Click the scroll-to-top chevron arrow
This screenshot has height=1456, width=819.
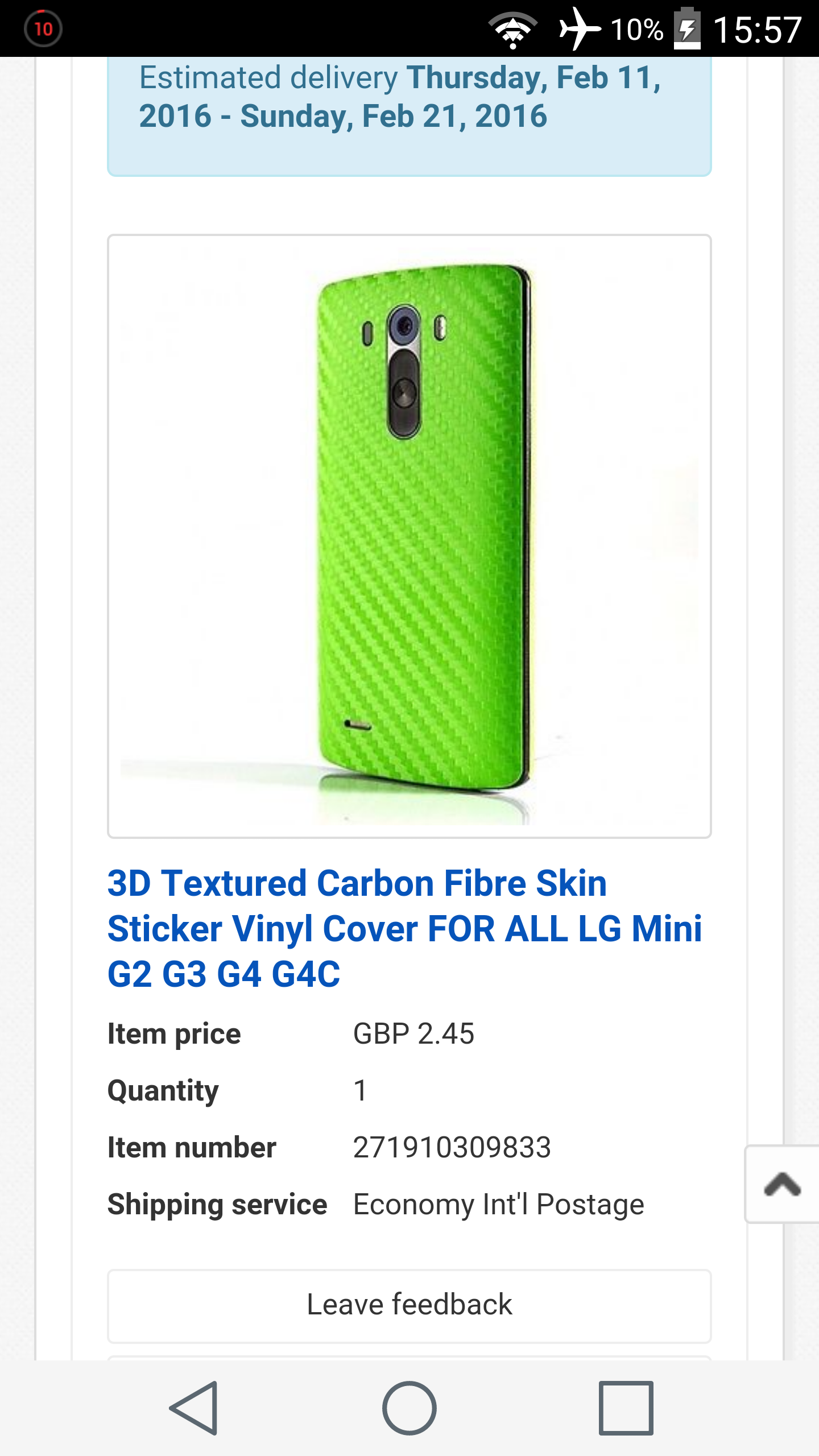click(x=783, y=1184)
